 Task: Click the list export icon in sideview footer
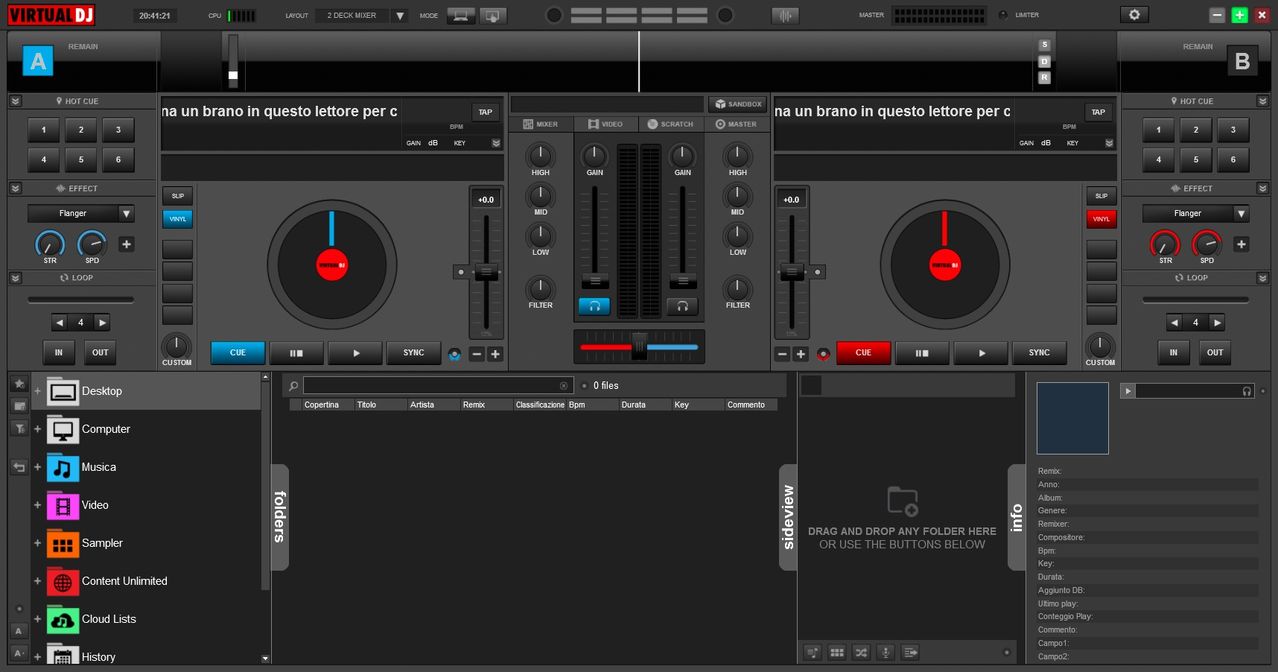pos(910,652)
